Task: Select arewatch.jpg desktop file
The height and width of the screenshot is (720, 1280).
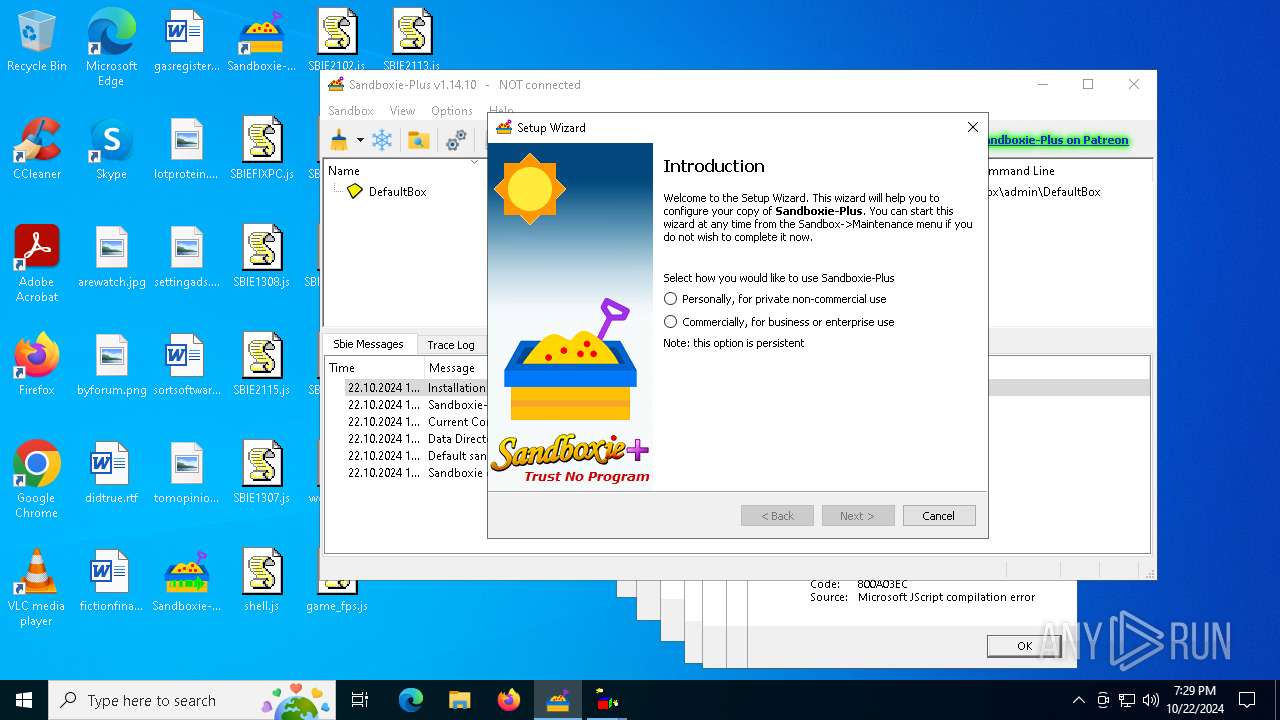Action: [x=111, y=257]
